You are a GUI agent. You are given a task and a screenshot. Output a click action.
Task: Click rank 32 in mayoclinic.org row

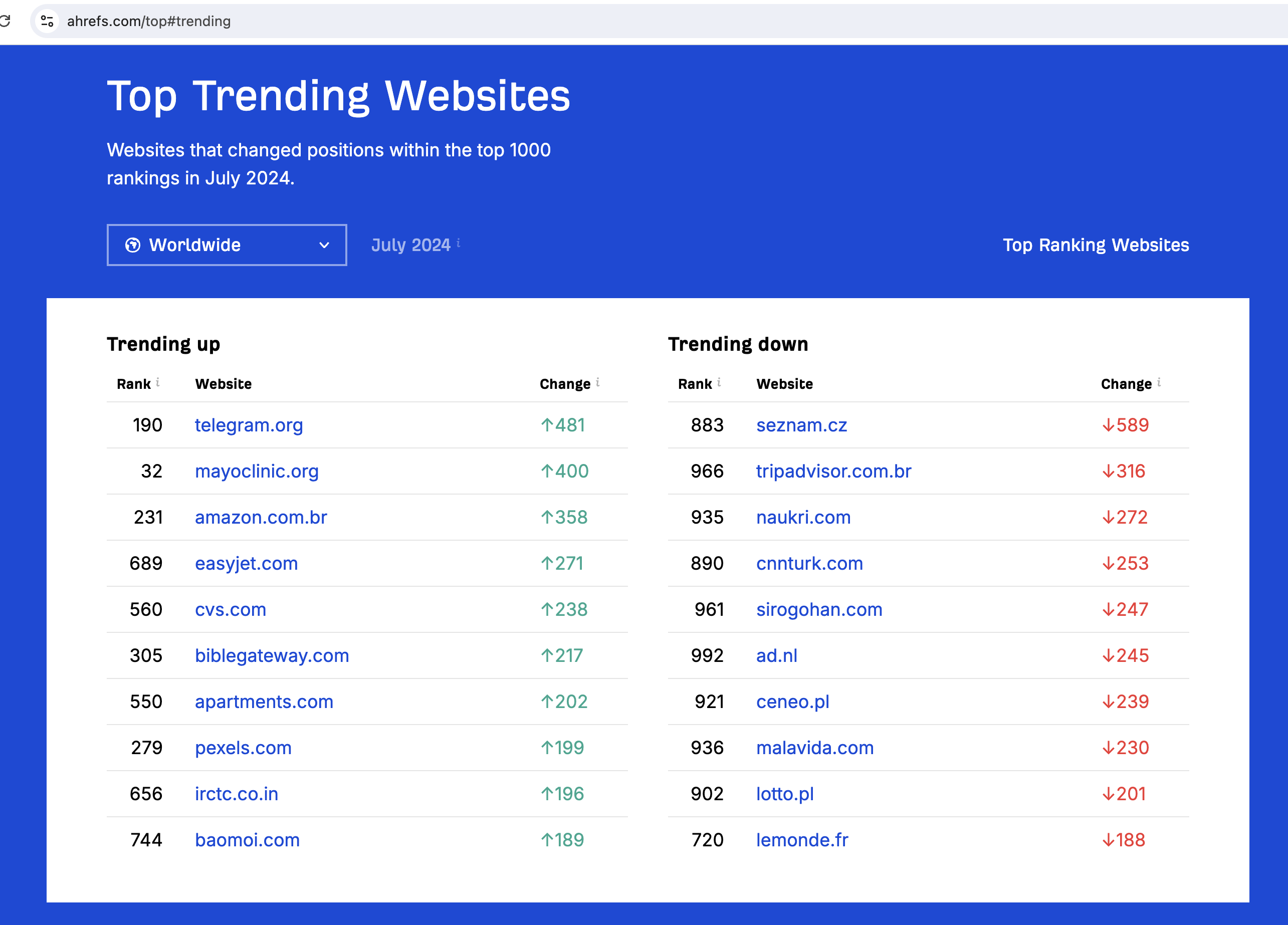(151, 471)
